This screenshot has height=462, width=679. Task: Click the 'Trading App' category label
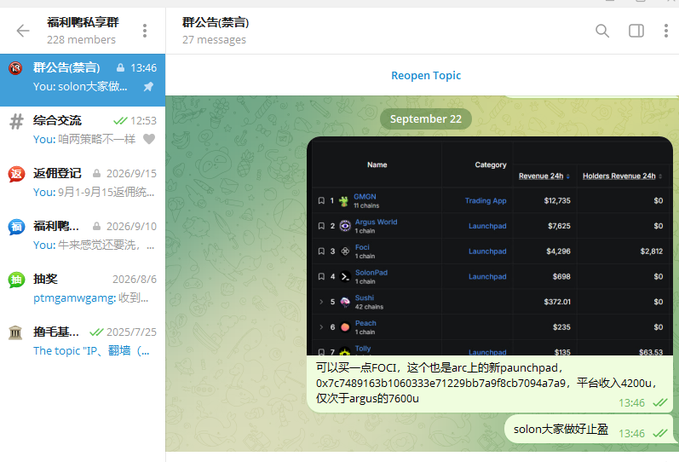[x=485, y=200]
